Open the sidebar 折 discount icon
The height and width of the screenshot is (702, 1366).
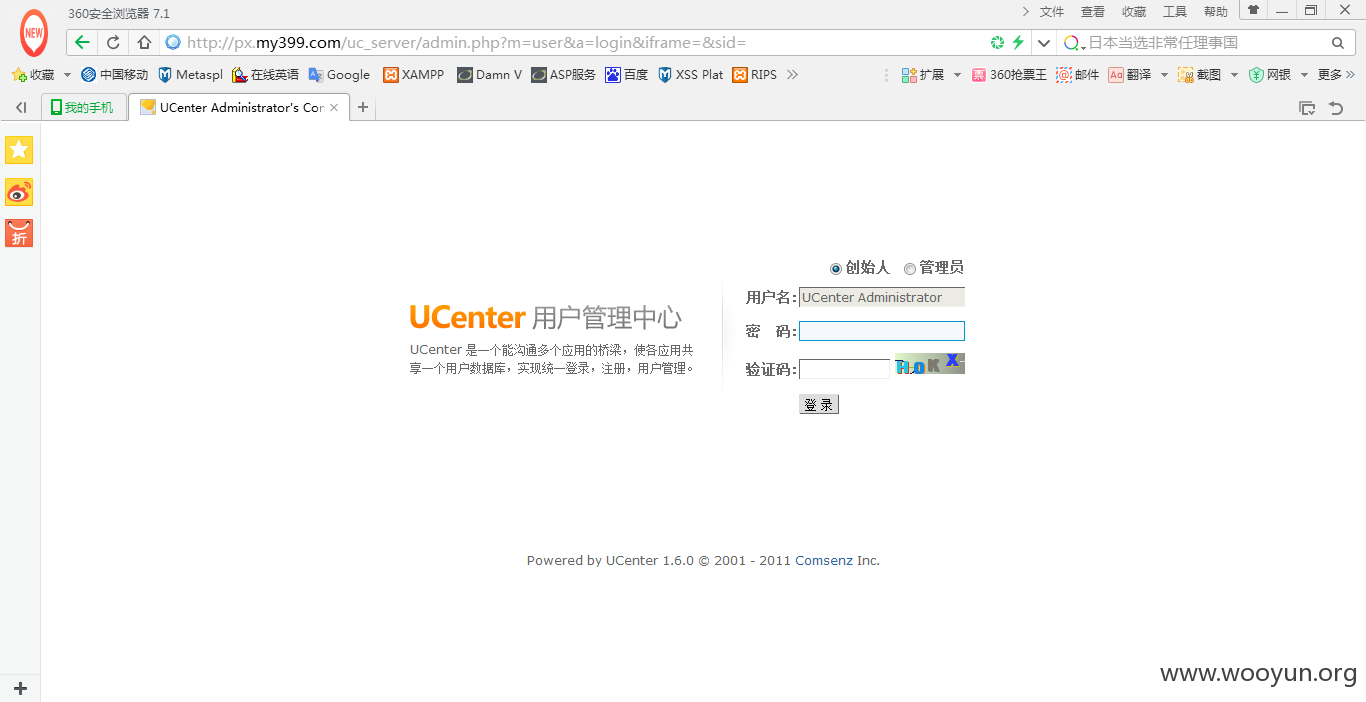tap(19, 233)
